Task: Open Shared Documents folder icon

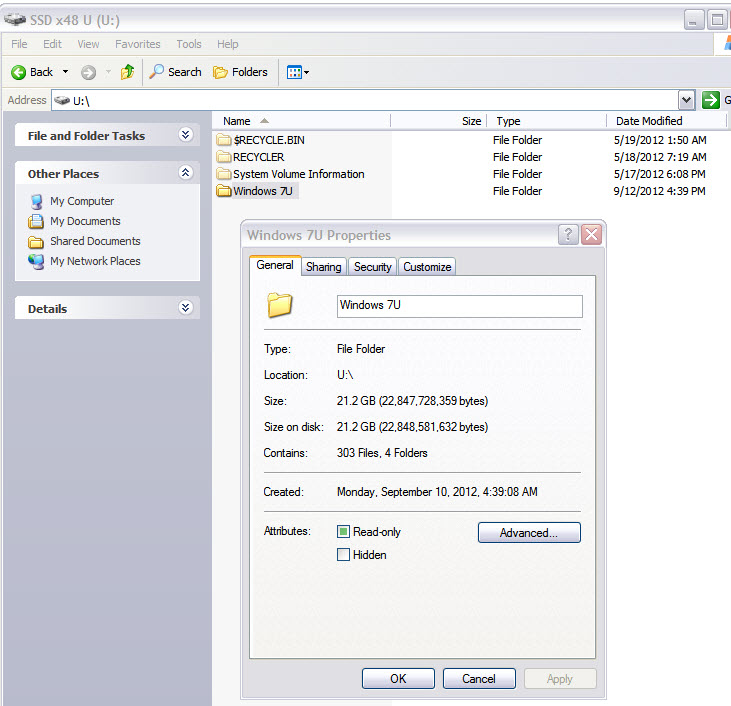Action: pyautogui.click(x=36, y=242)
